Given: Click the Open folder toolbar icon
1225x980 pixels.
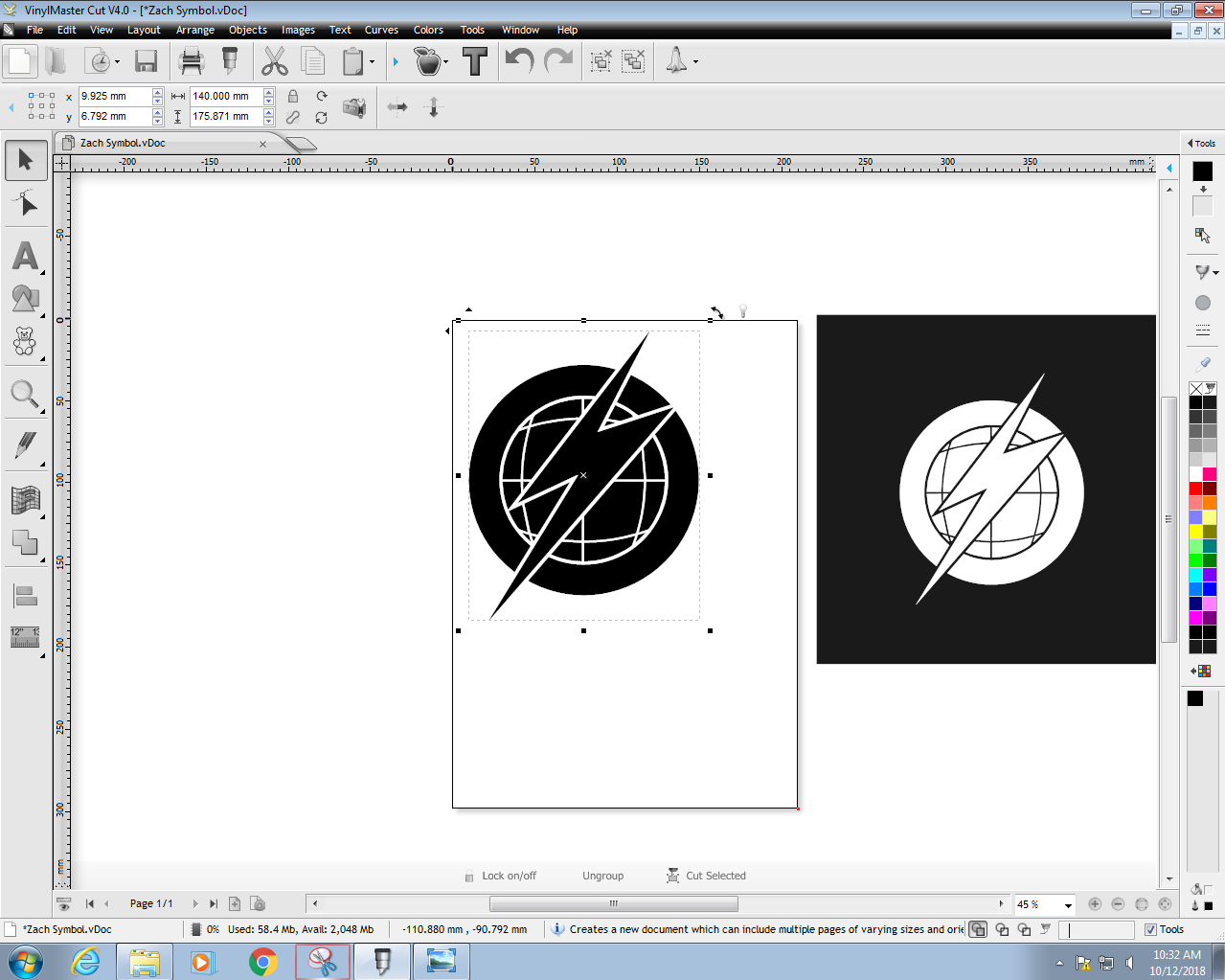Looking at the screenshot, I should tap(57, 62).
